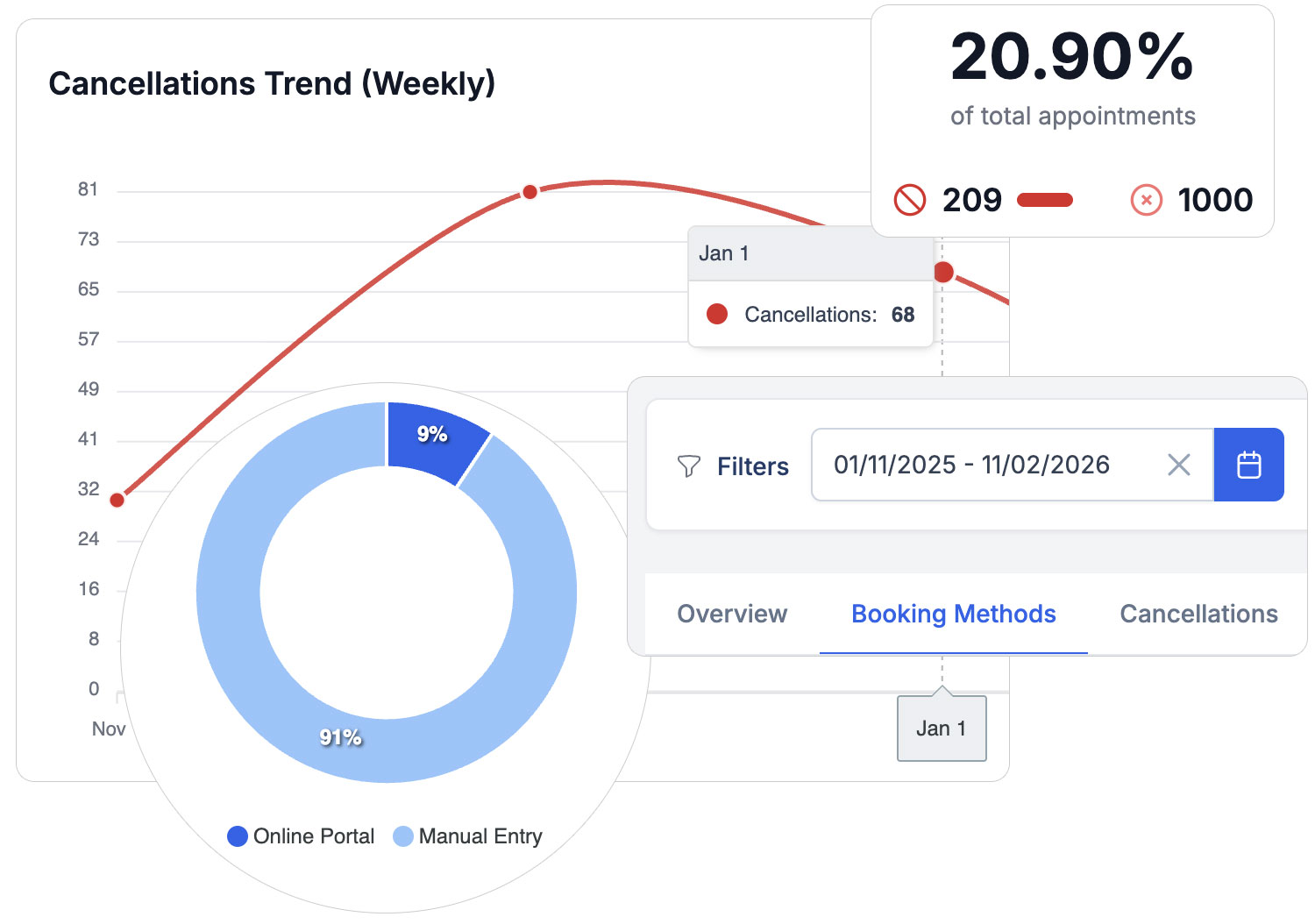Click the Jan 1 axis marker label

pos(941,728)
